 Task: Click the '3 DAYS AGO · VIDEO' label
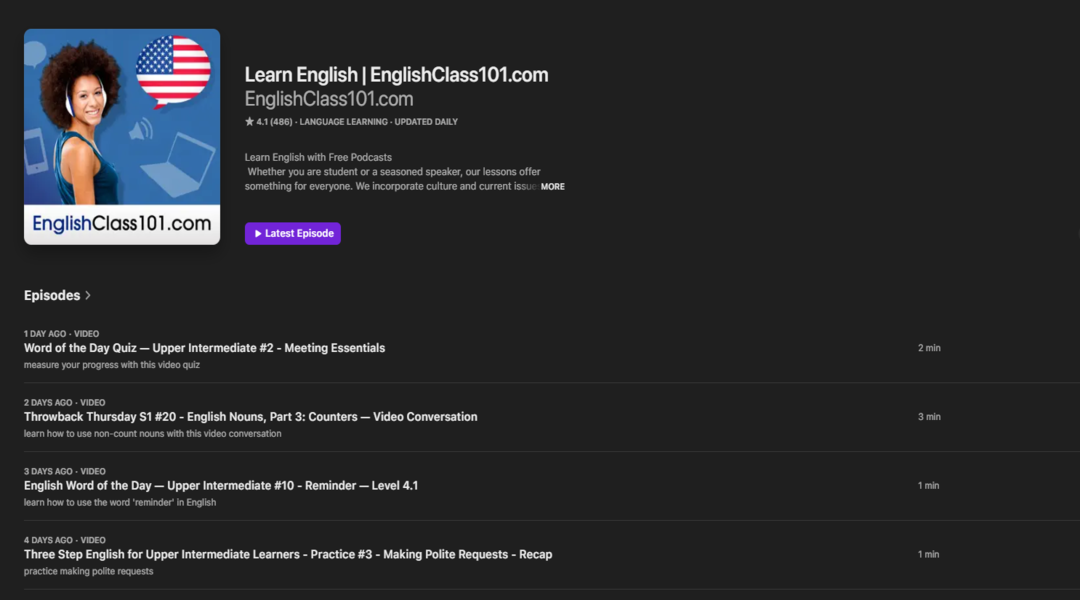coord(65,471)
